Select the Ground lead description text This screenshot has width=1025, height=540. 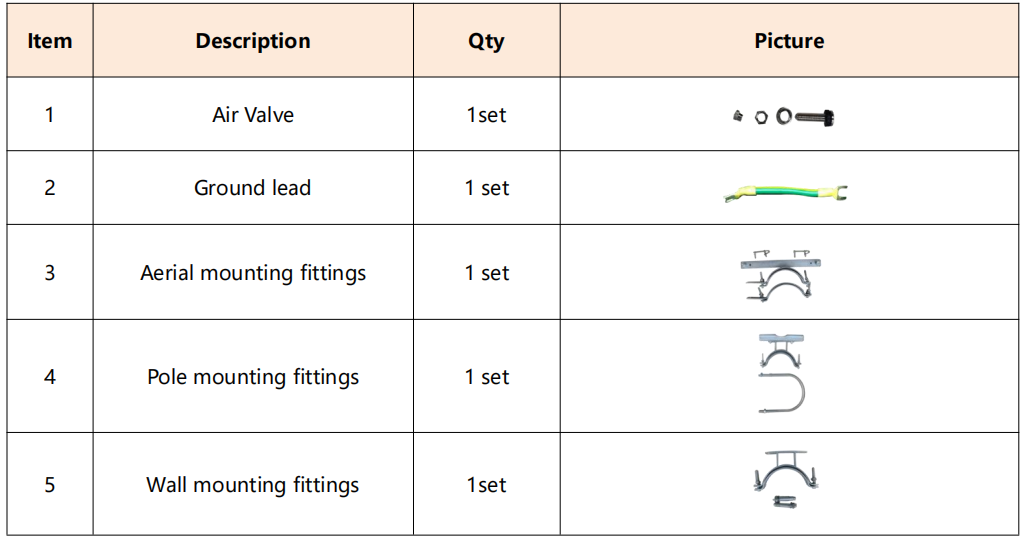click(x=253, y=188)
